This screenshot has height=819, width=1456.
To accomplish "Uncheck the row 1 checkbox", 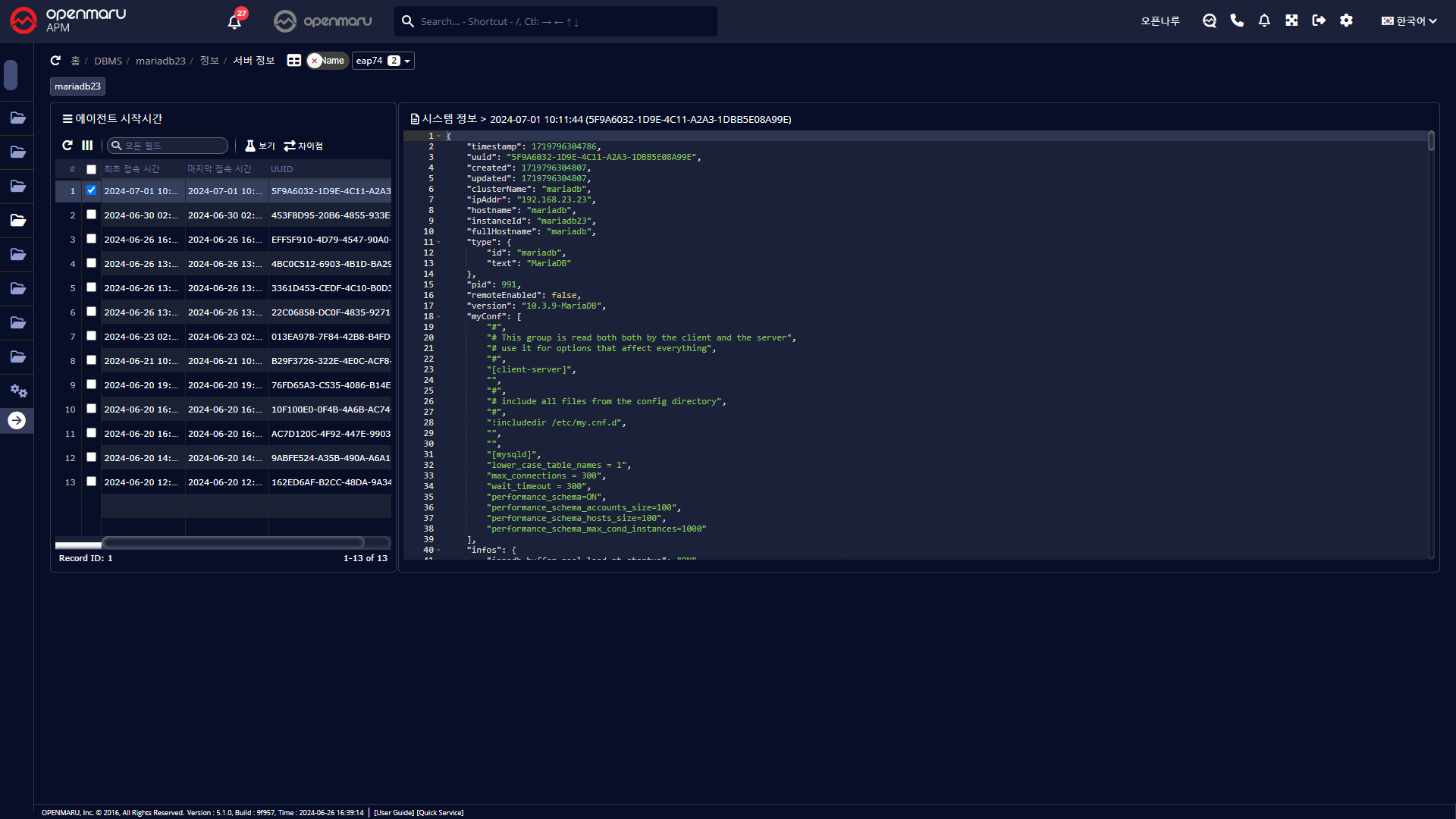I will click(91, 190).
